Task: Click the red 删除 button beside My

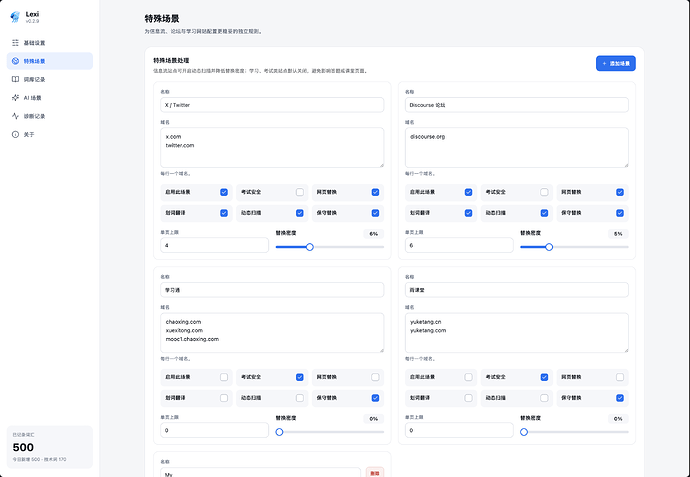Action: [x=375, y=473]
